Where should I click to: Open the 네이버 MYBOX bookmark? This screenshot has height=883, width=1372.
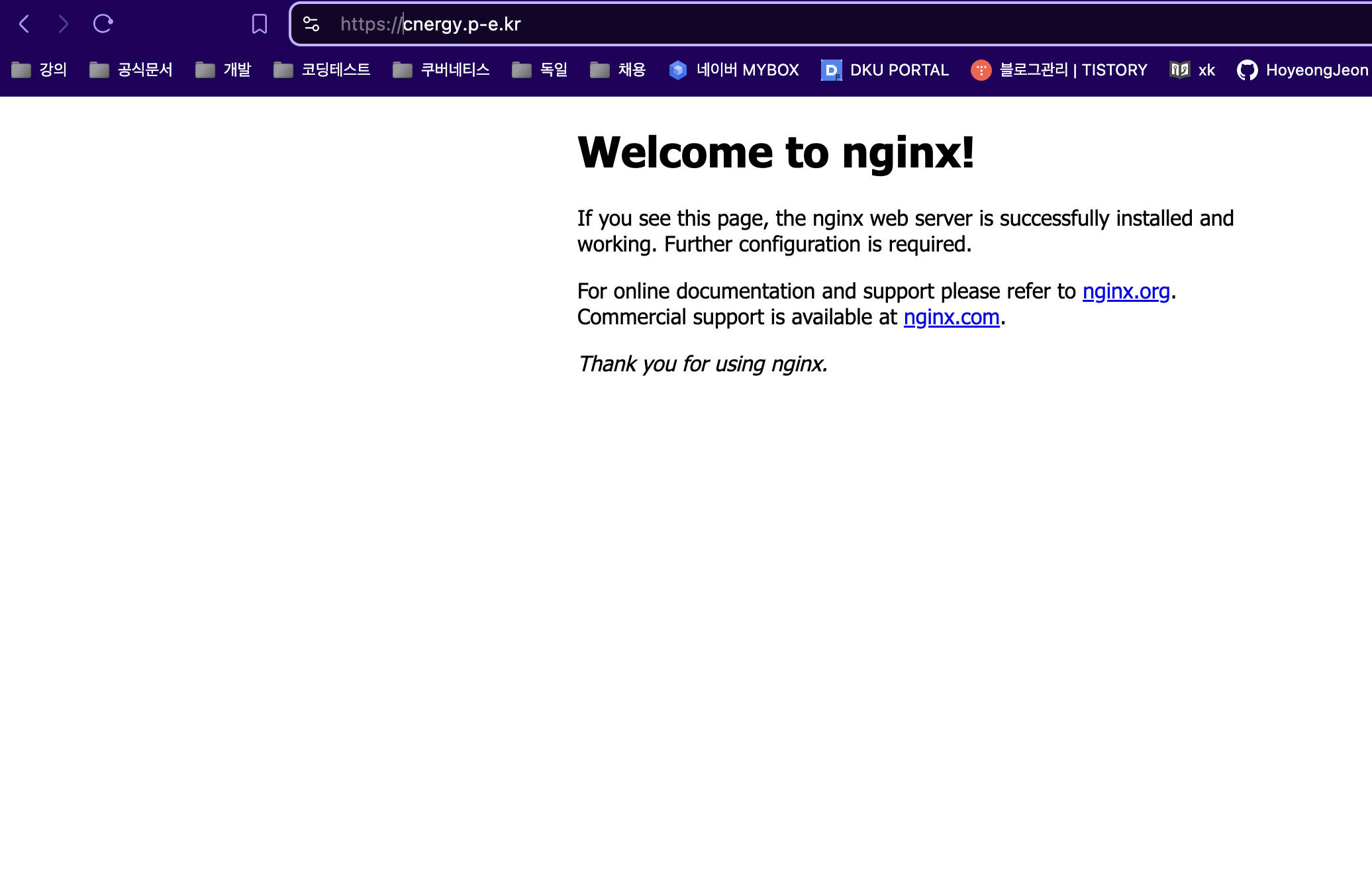pyautogui.click(x=734, y=70)
